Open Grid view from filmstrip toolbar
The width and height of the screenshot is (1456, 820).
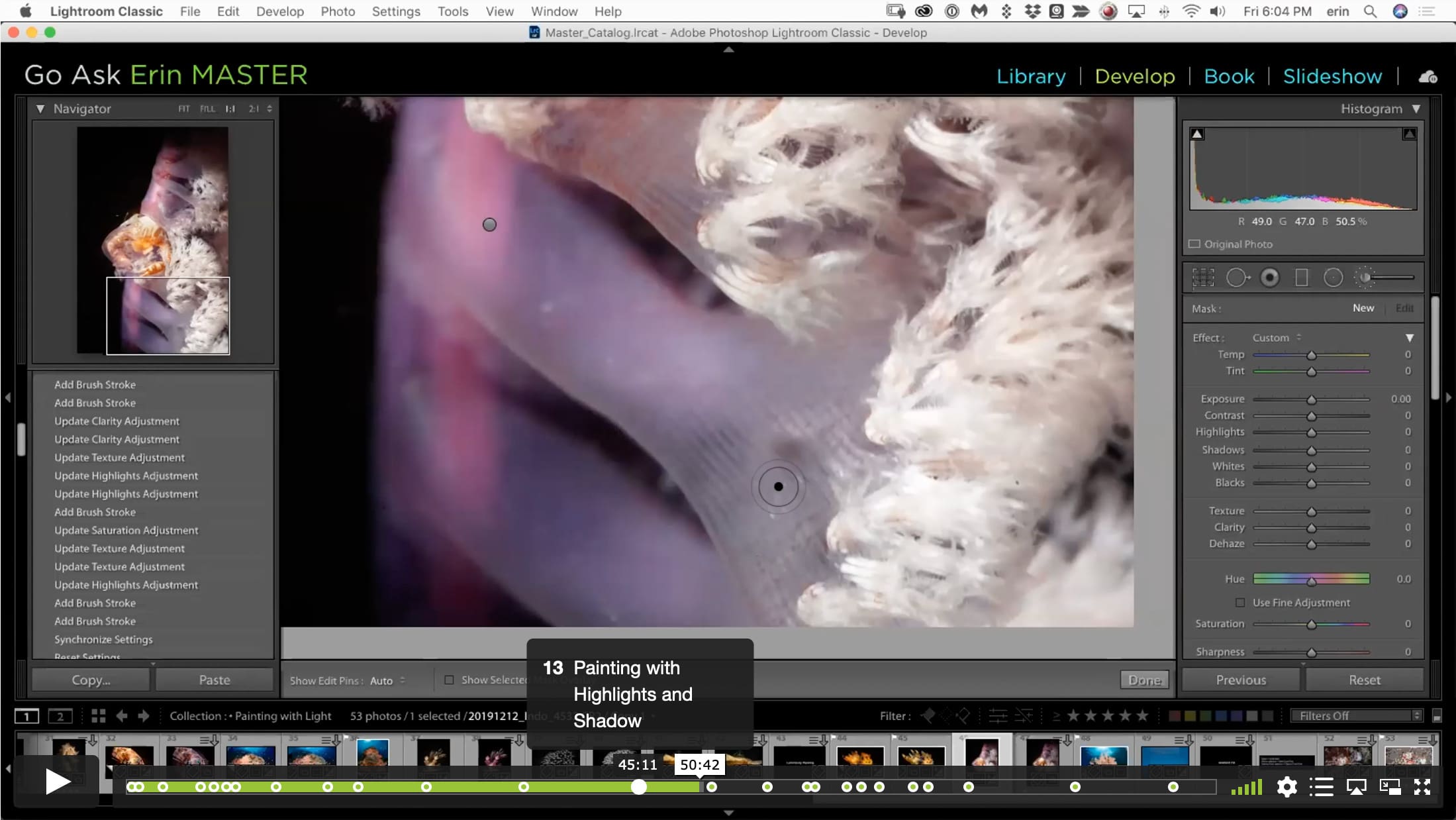click(99, 716)
